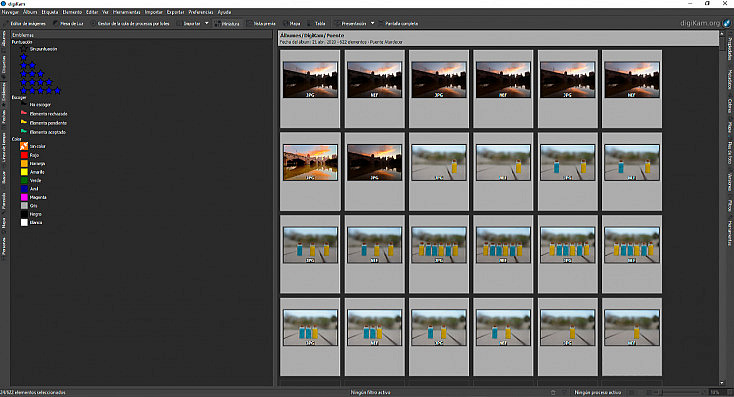
Task: Expand the Presentación dropdown arrow
Action: click(x=373, y=23)
